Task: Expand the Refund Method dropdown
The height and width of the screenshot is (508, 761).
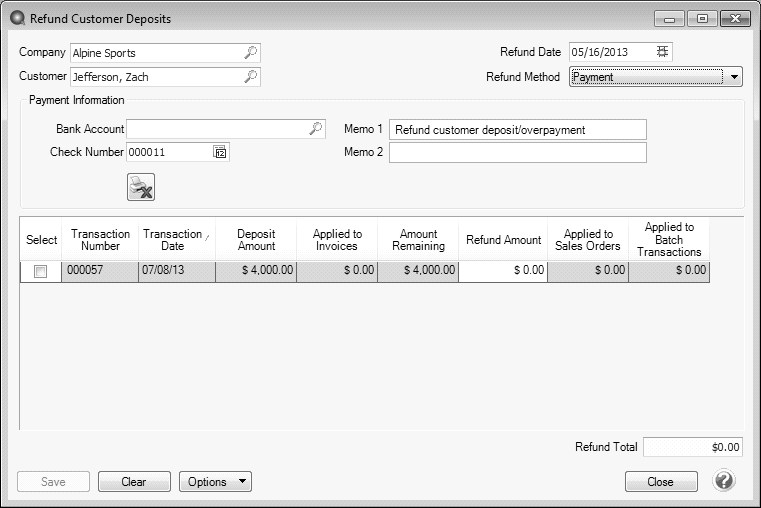Action: point(735,77)
